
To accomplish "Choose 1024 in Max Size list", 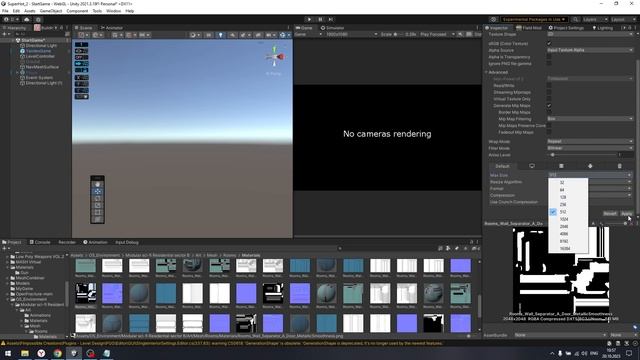I will [x=564, y=219].
